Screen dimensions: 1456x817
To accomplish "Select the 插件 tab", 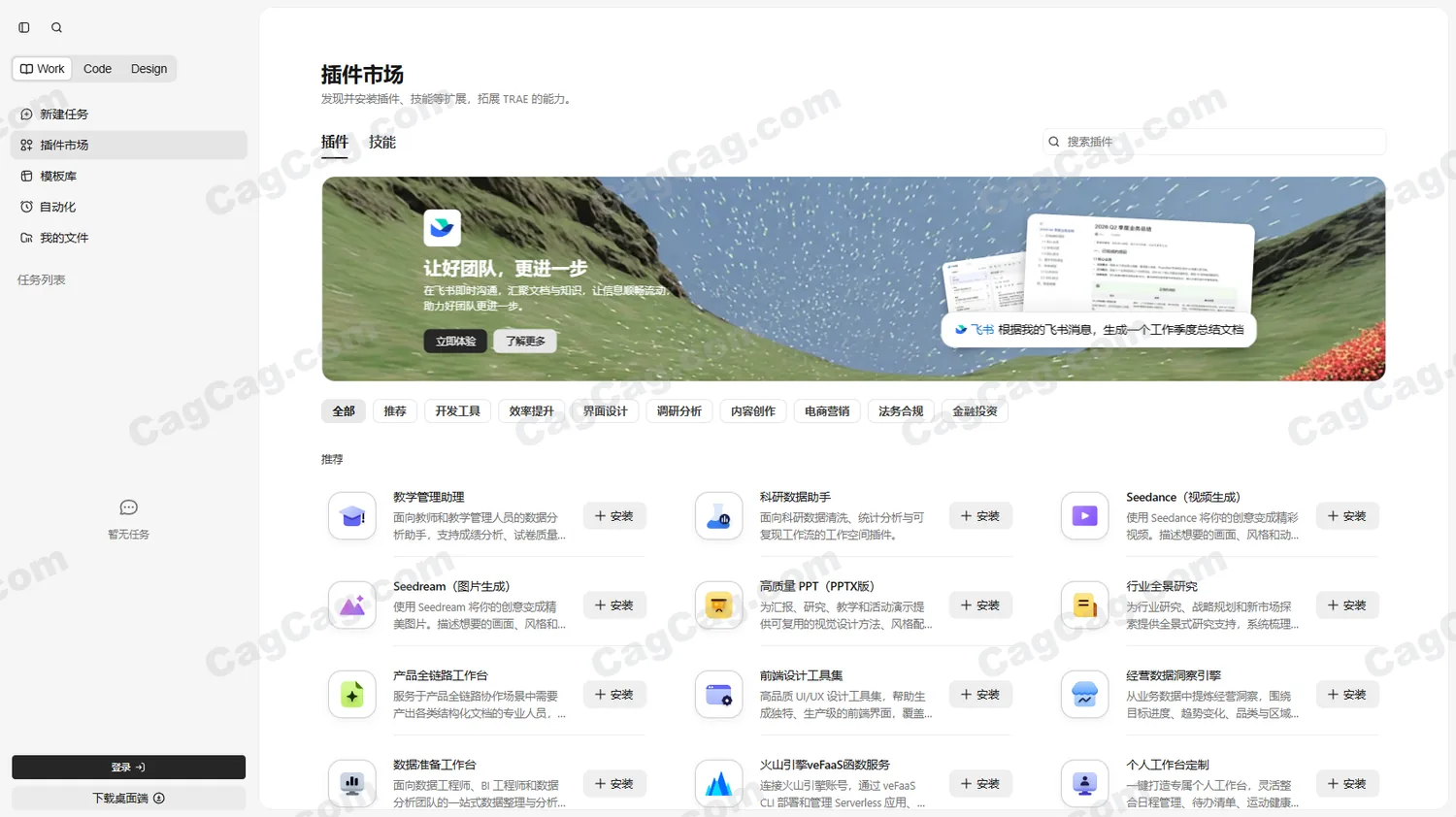I will [x=335, y=142].
